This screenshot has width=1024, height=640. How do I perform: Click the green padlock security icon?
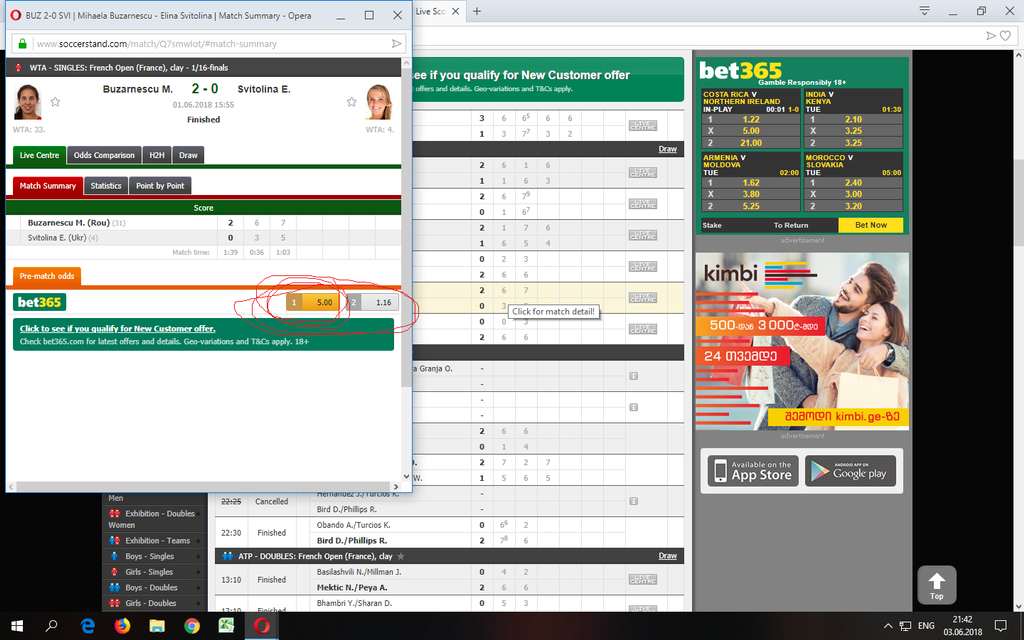(22, 44)
